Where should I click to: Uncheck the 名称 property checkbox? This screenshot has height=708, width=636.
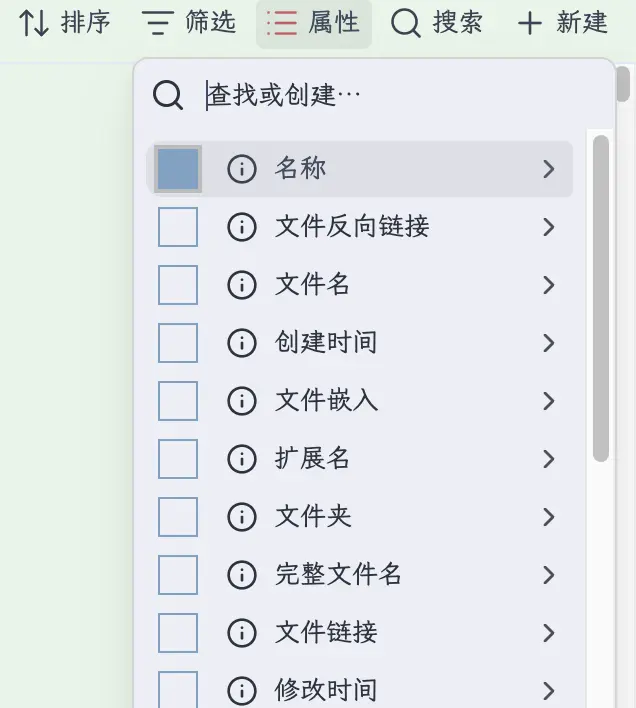click(179, 169)
